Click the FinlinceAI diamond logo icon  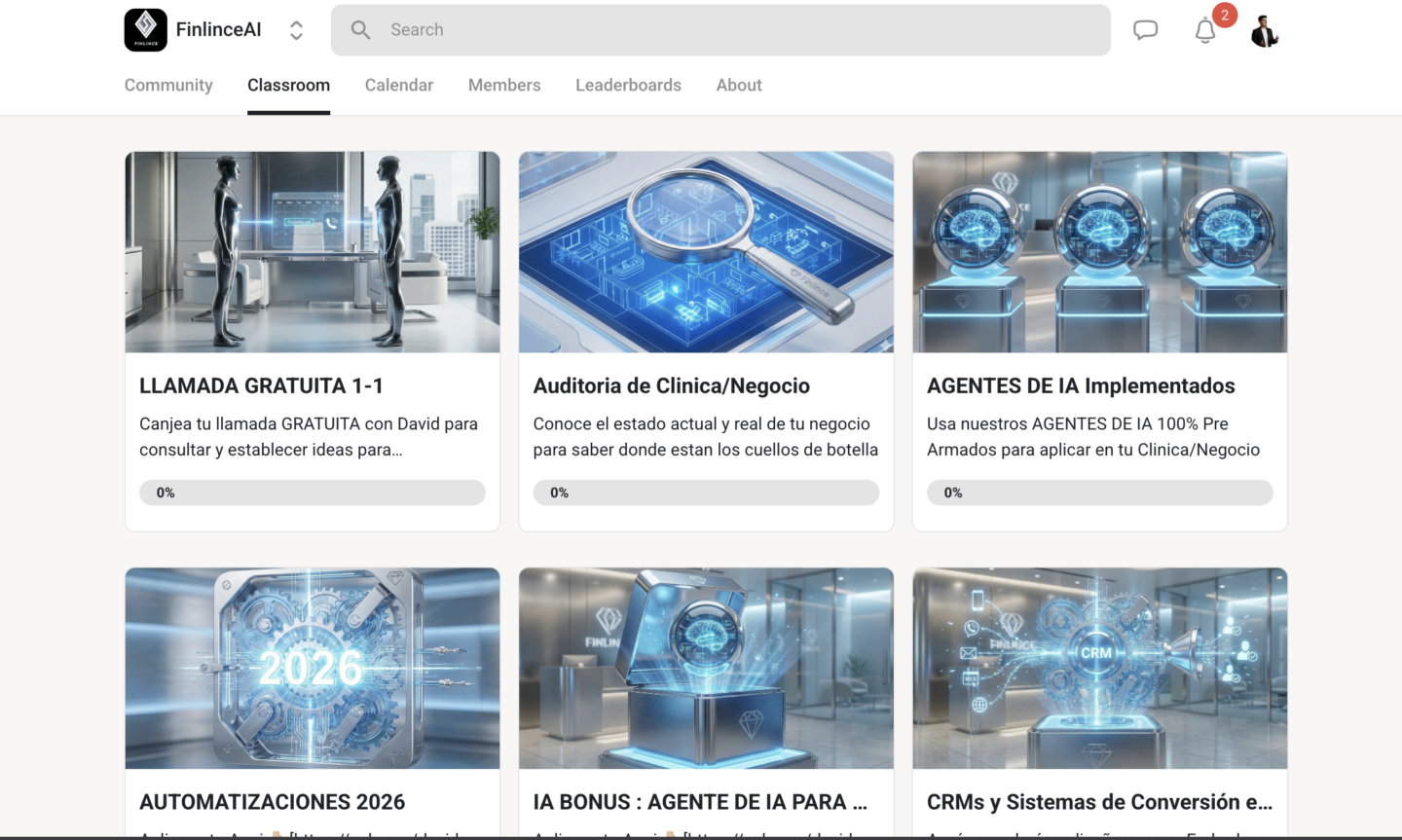point(146,30)
